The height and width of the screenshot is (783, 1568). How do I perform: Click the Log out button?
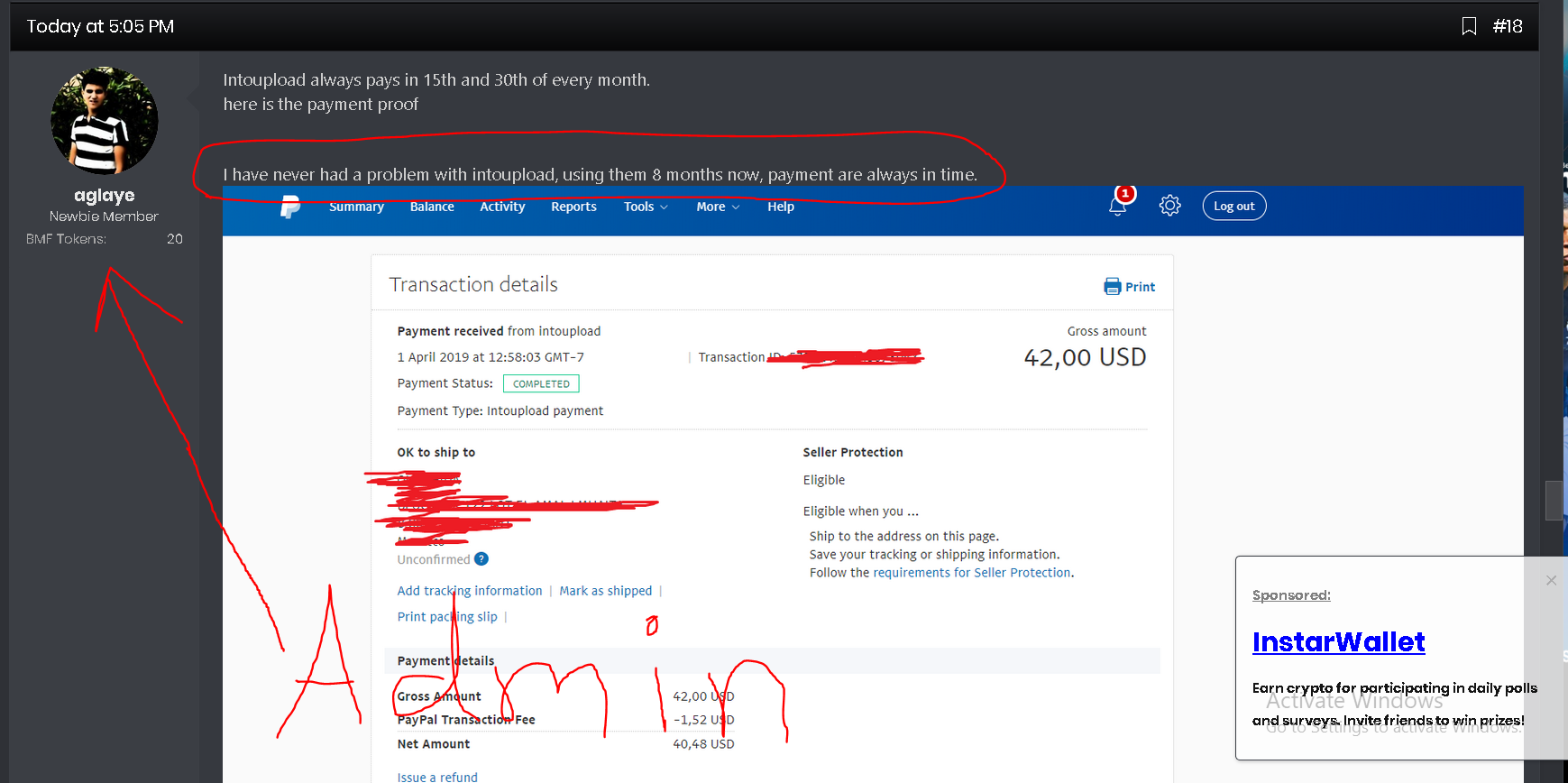click(x=1234, y=206)
